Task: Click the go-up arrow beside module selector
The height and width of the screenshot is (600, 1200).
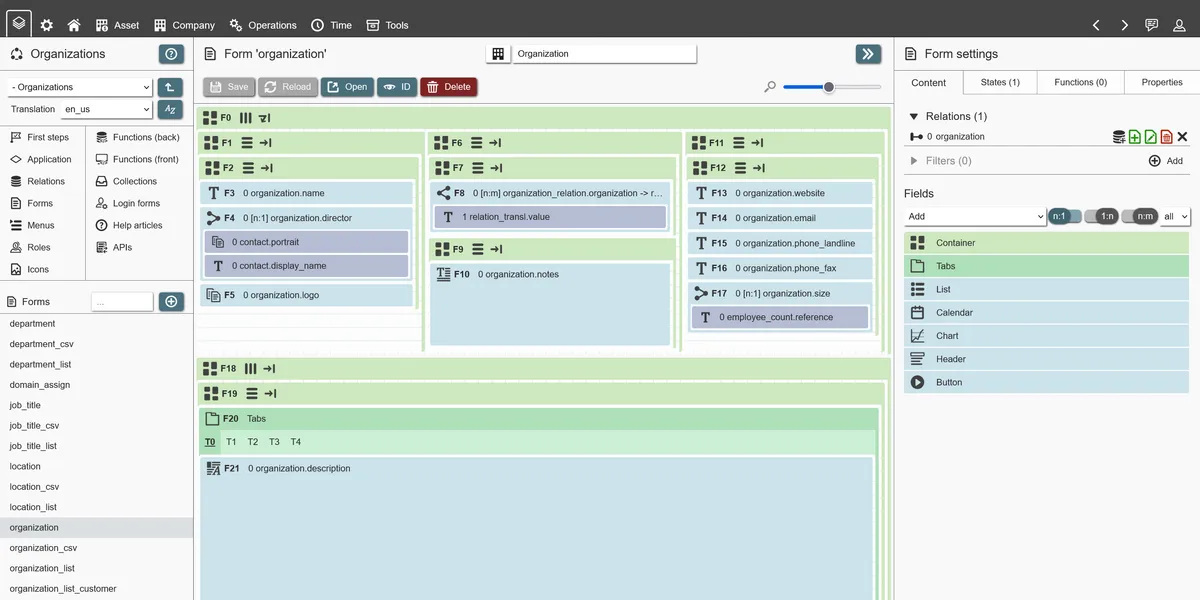Action: [x=171, y=87]
